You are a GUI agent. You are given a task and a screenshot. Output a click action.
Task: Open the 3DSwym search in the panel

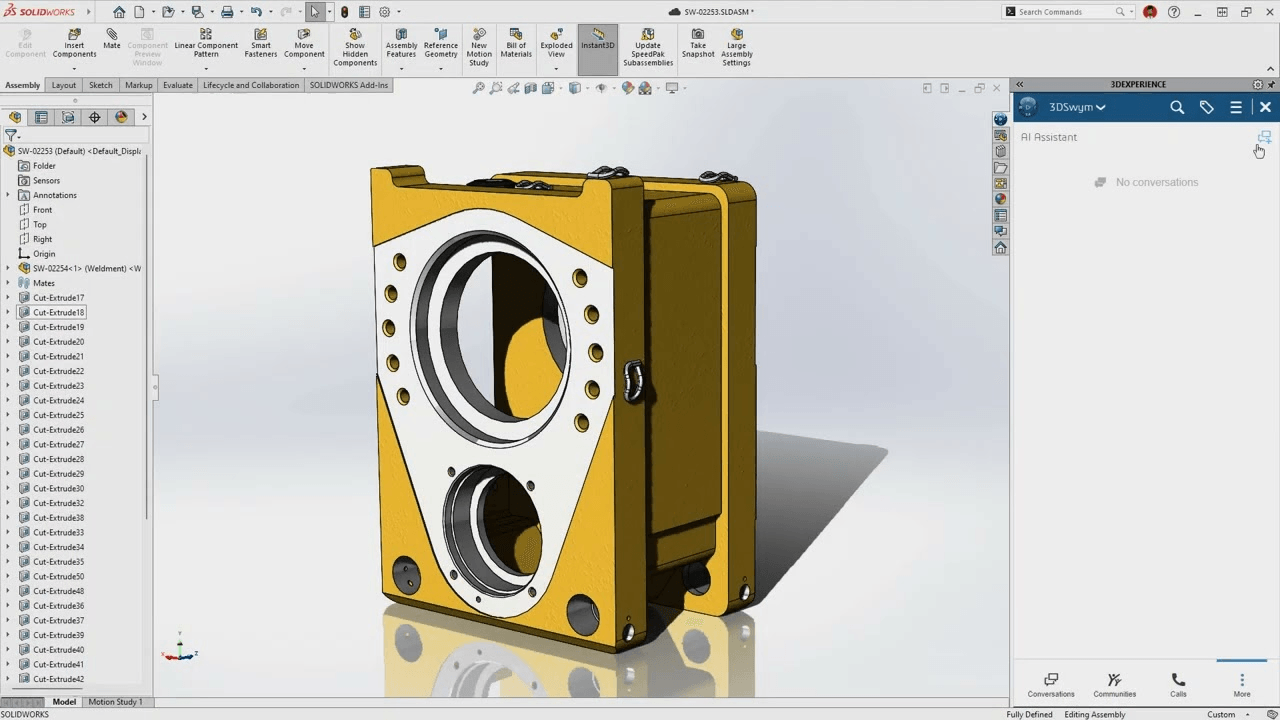tap(1177, 107)
